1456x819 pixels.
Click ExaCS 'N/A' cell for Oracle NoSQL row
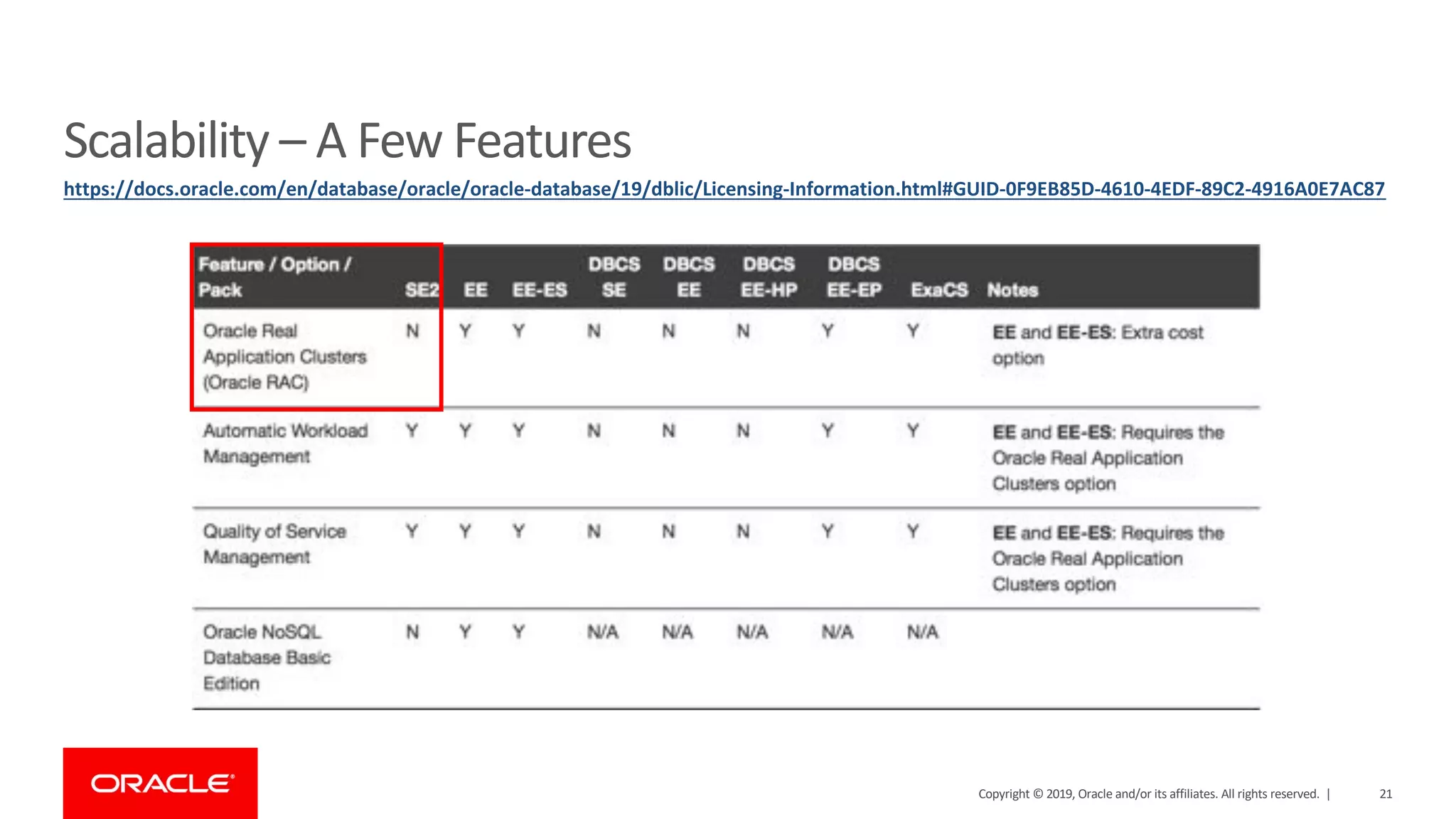coord(923,632)
